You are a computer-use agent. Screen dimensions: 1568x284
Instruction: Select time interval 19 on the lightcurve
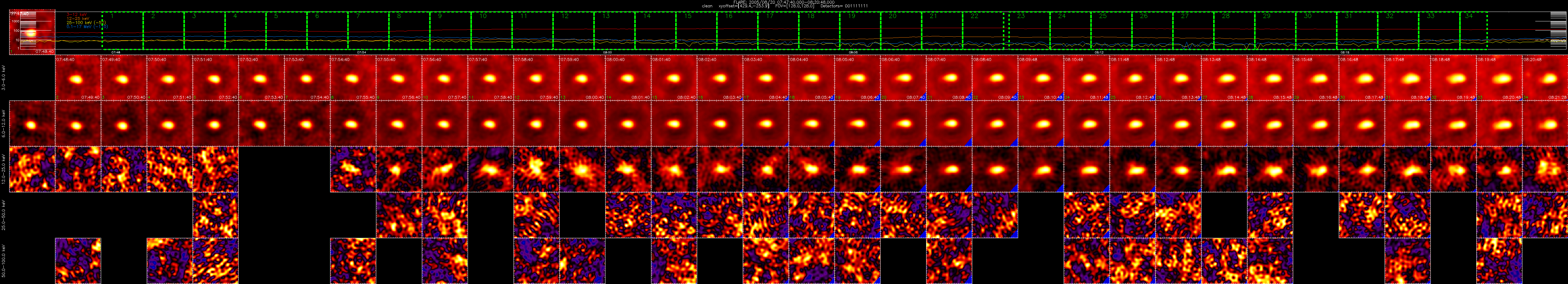click(861, 31)
